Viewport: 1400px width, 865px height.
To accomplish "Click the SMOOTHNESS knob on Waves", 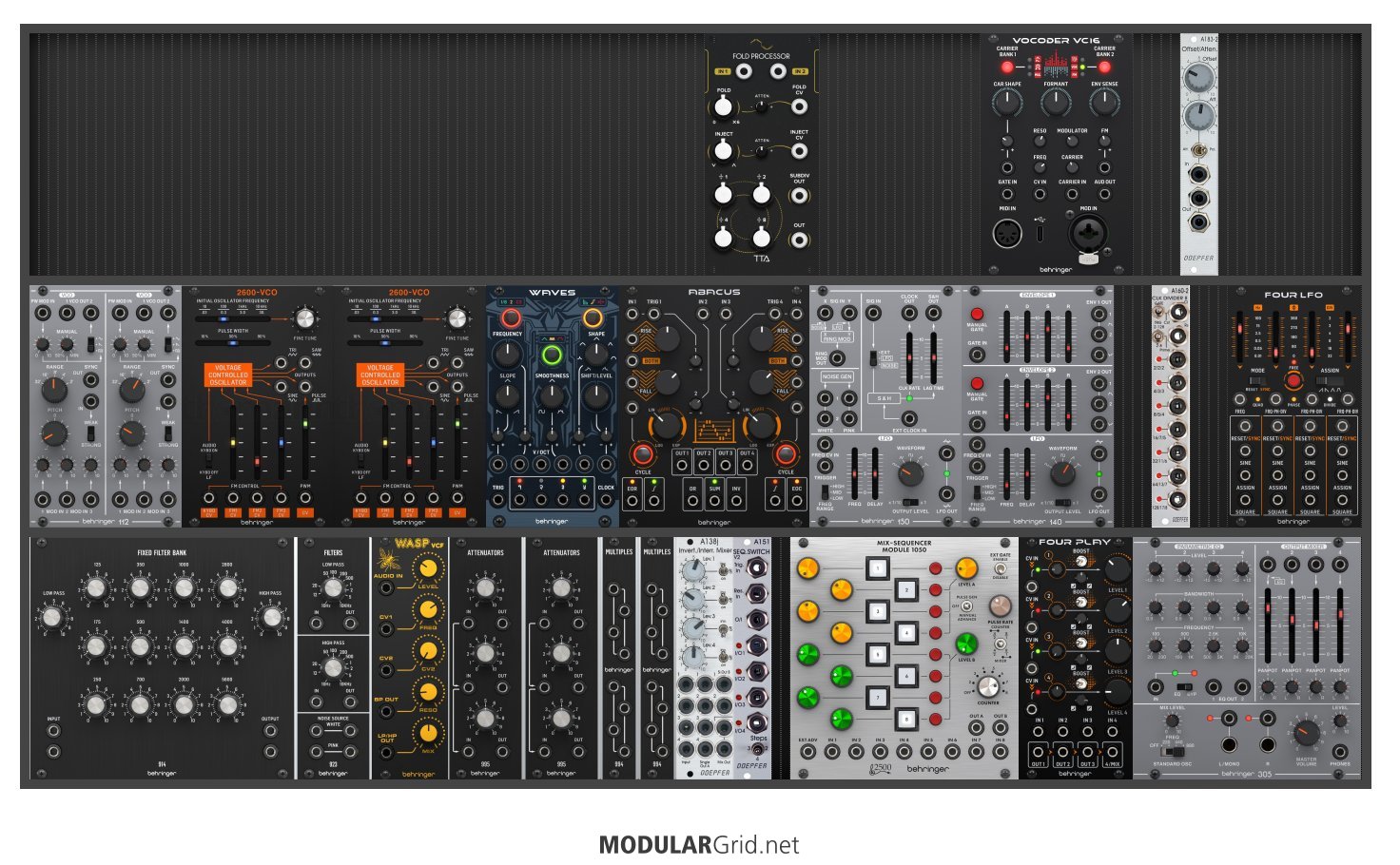I will point(552,395).
